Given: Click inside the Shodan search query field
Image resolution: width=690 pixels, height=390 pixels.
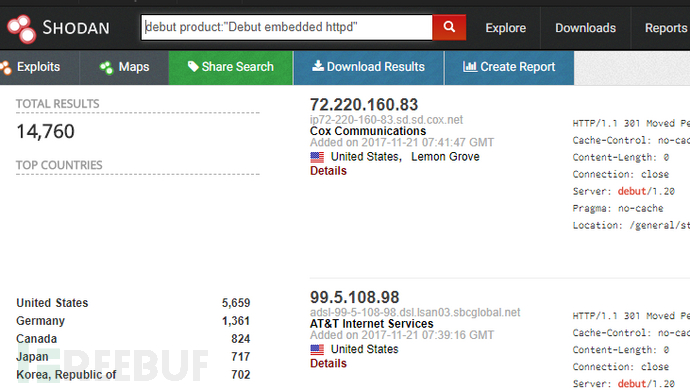Looking at the screenshot, I should pos(287,27).
